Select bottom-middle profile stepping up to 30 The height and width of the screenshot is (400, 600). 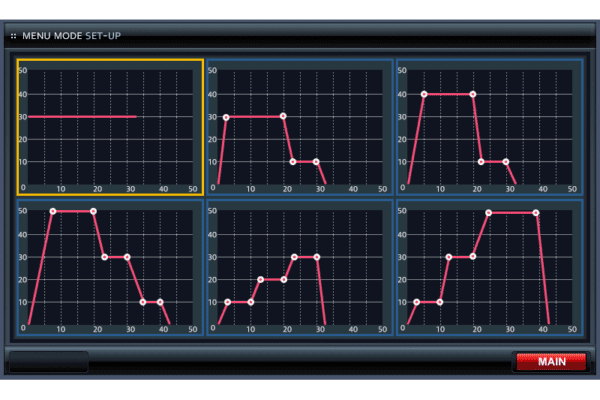(298, 268)
